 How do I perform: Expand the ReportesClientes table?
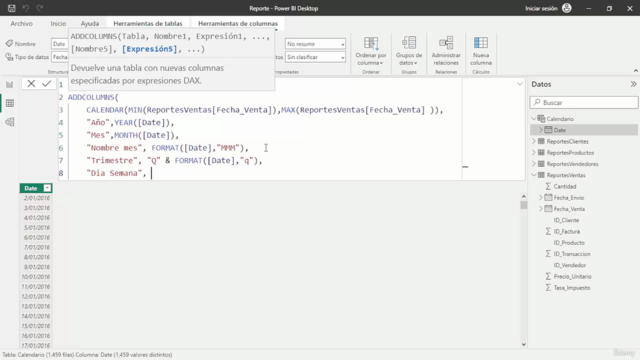pos(534,141)
